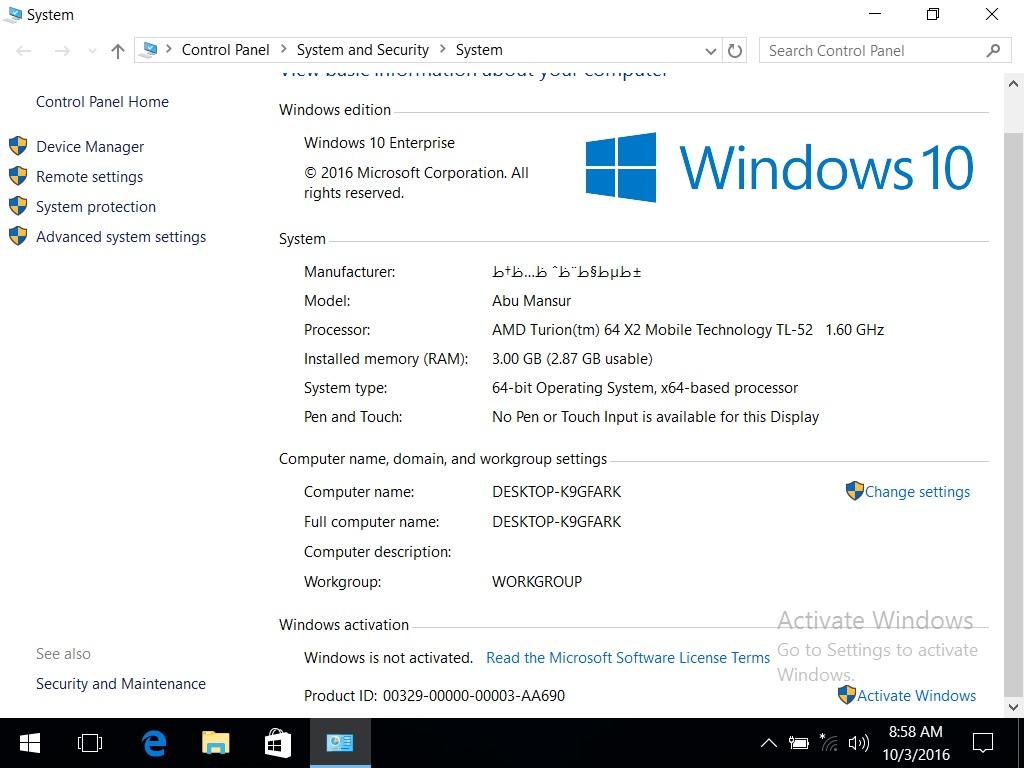The image size is (1024, 768).
Task: Select System breadcrumb
Action: pyautogui.click(x=479, y=50)
